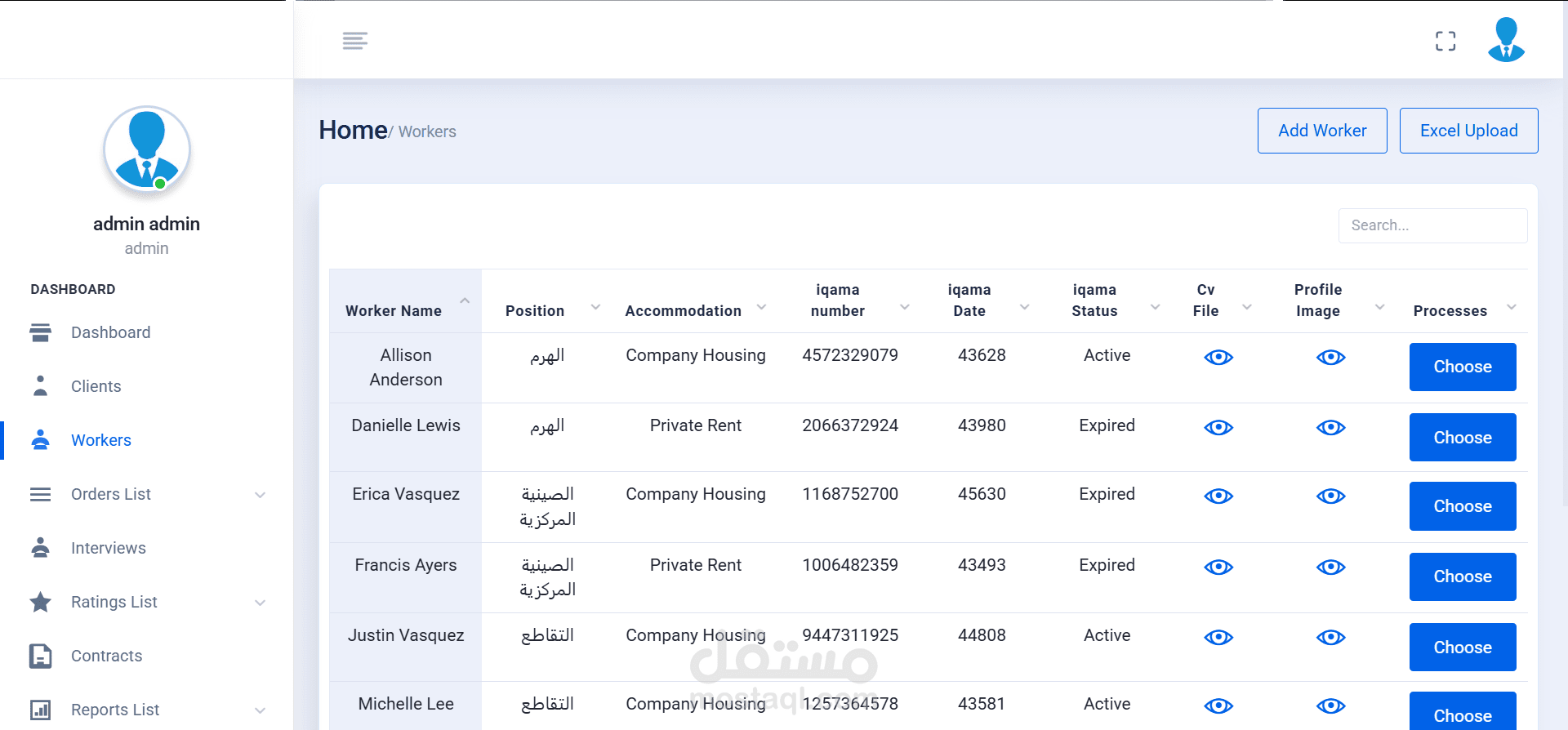View Danielle Lewis's Profile Image eye icon

click(x=1330, y=427)
